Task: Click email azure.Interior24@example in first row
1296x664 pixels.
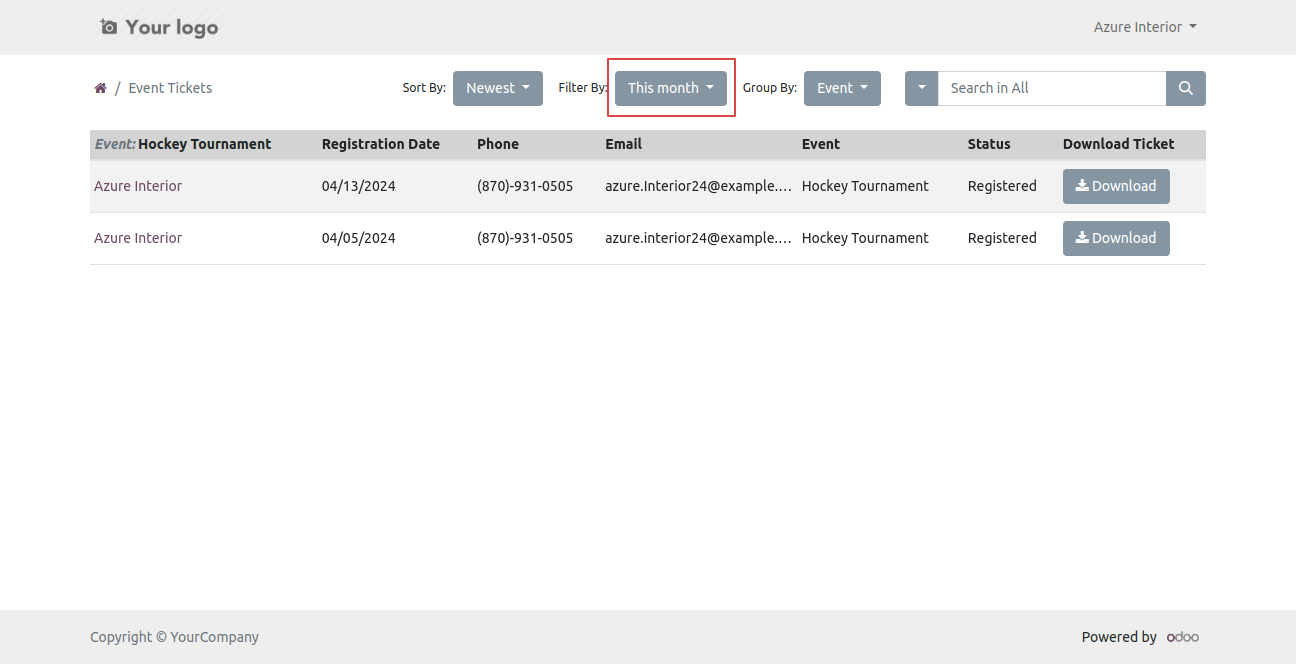Action: pos(698,186)
